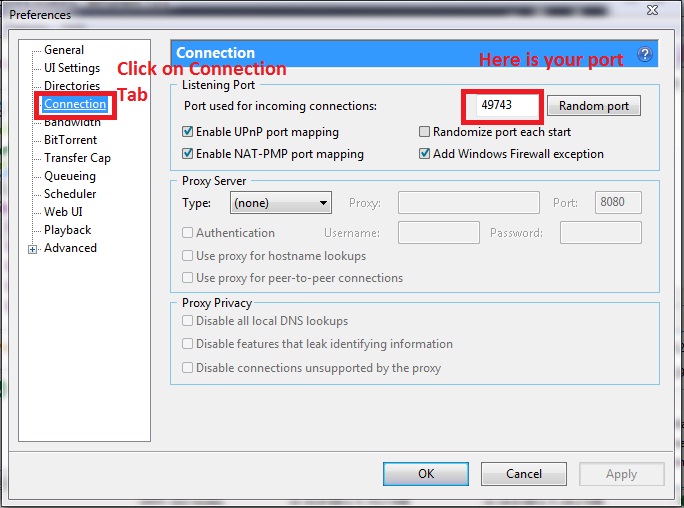Screen dimensions: 684x508
Task: Select Queueing in the tree
Action: point(70,176)
